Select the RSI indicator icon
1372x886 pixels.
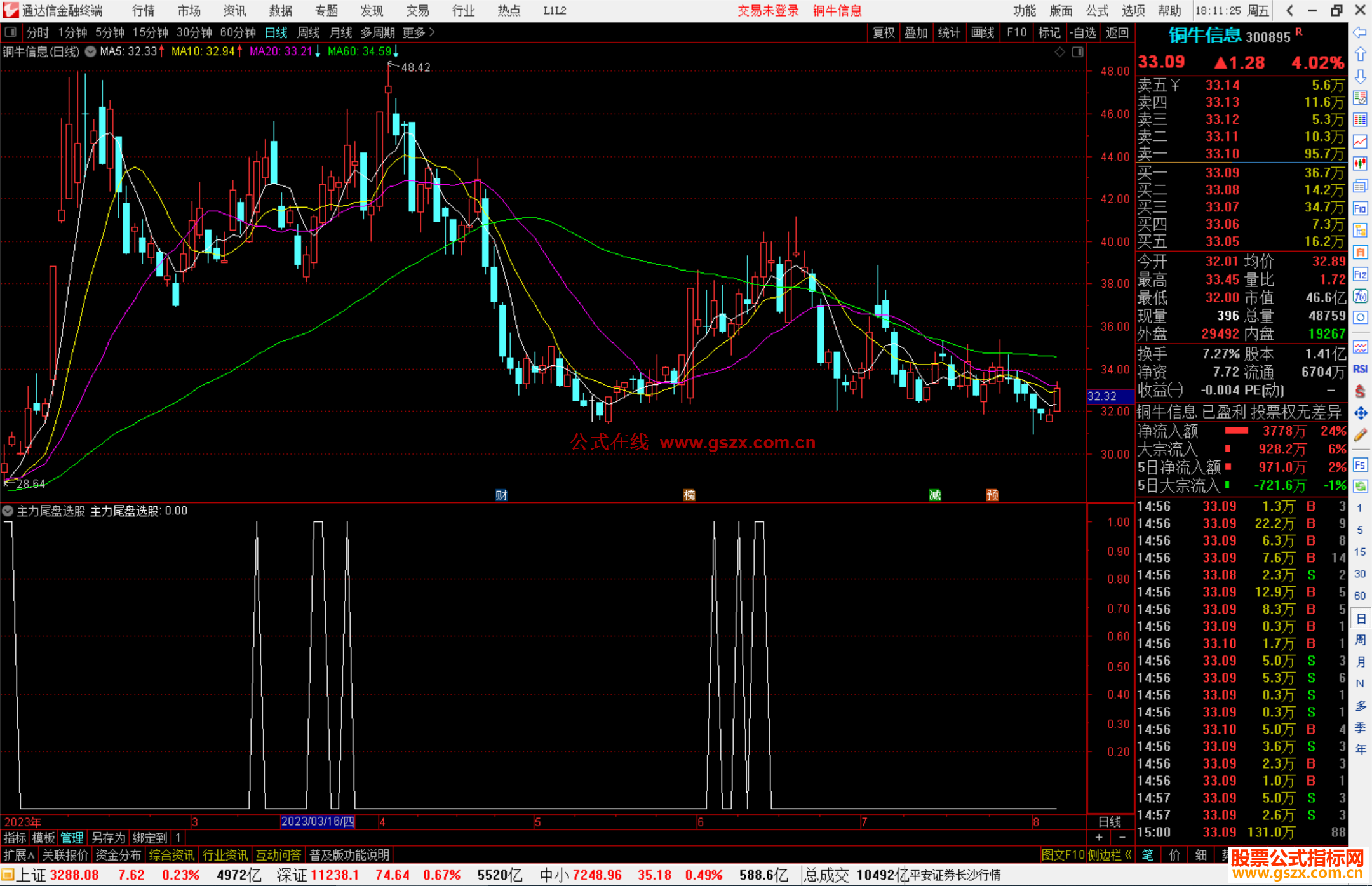(x=1360, y=369)
